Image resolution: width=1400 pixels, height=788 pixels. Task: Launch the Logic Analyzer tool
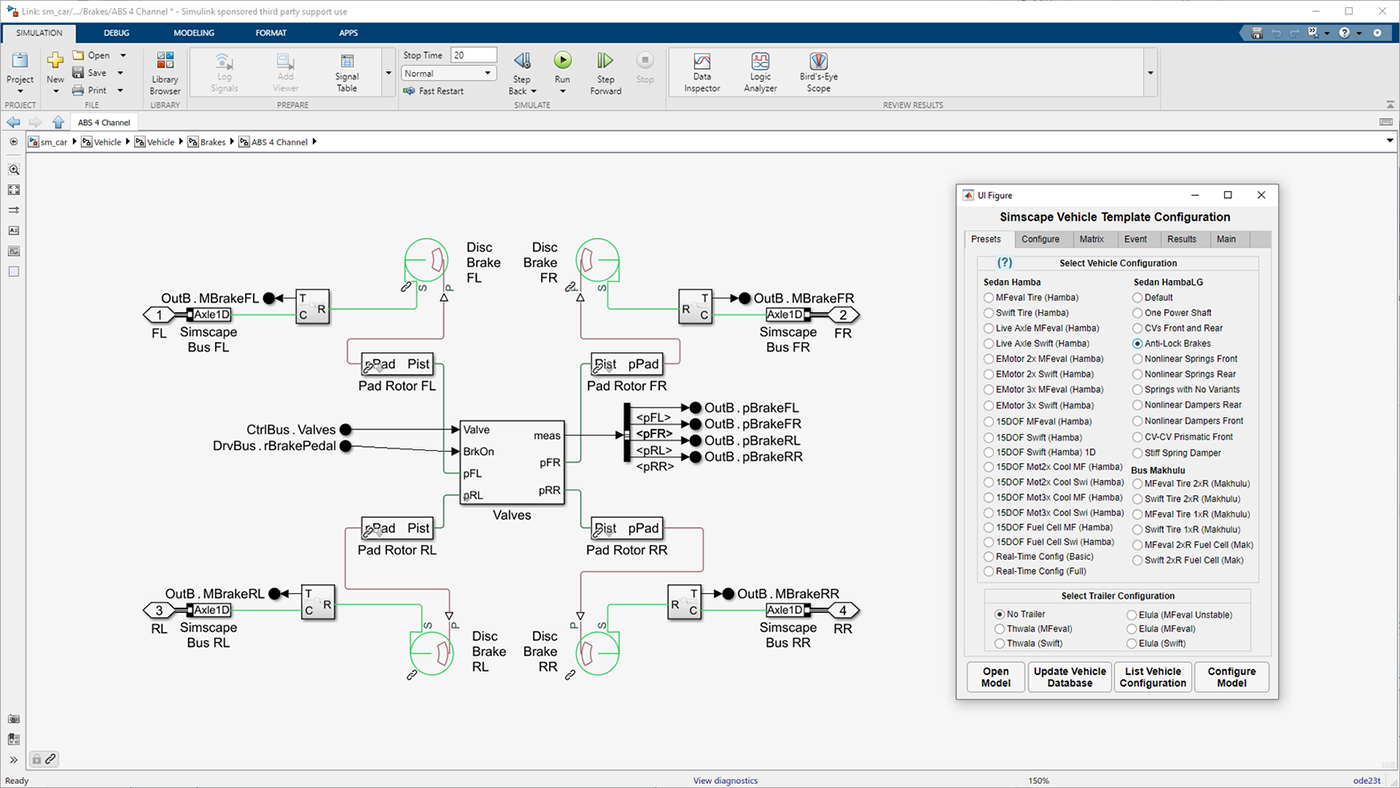pos(760,72)
